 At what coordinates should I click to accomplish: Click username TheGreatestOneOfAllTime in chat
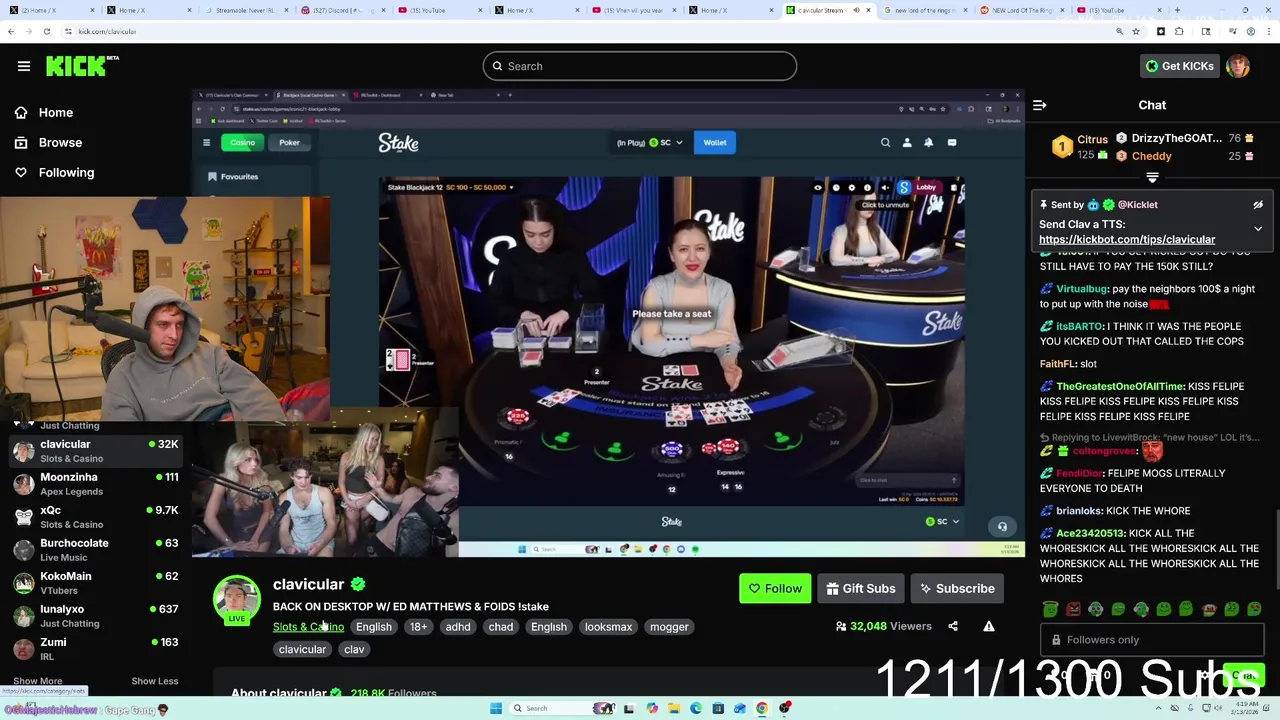pyautogui.click(x=1120, y=387)
